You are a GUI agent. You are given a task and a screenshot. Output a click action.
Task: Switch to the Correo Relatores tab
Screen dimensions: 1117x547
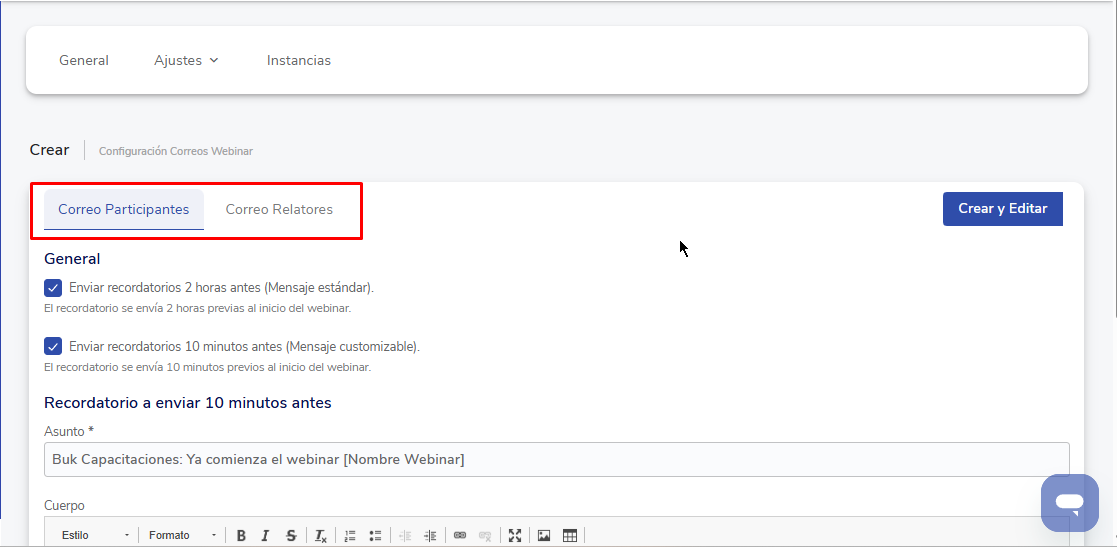pyautogui.click(x=279, y=210)
